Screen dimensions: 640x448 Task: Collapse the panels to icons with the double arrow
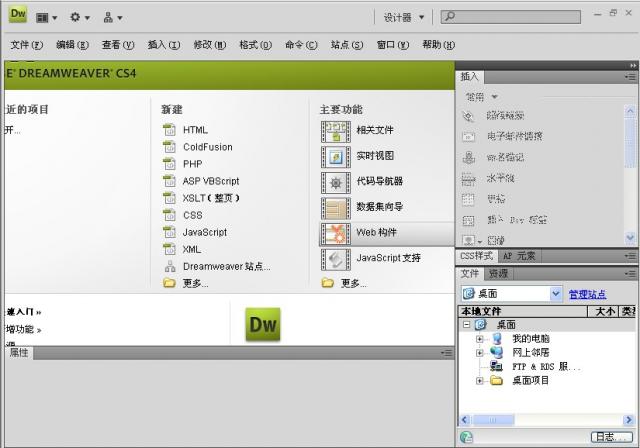coord(633,65)
